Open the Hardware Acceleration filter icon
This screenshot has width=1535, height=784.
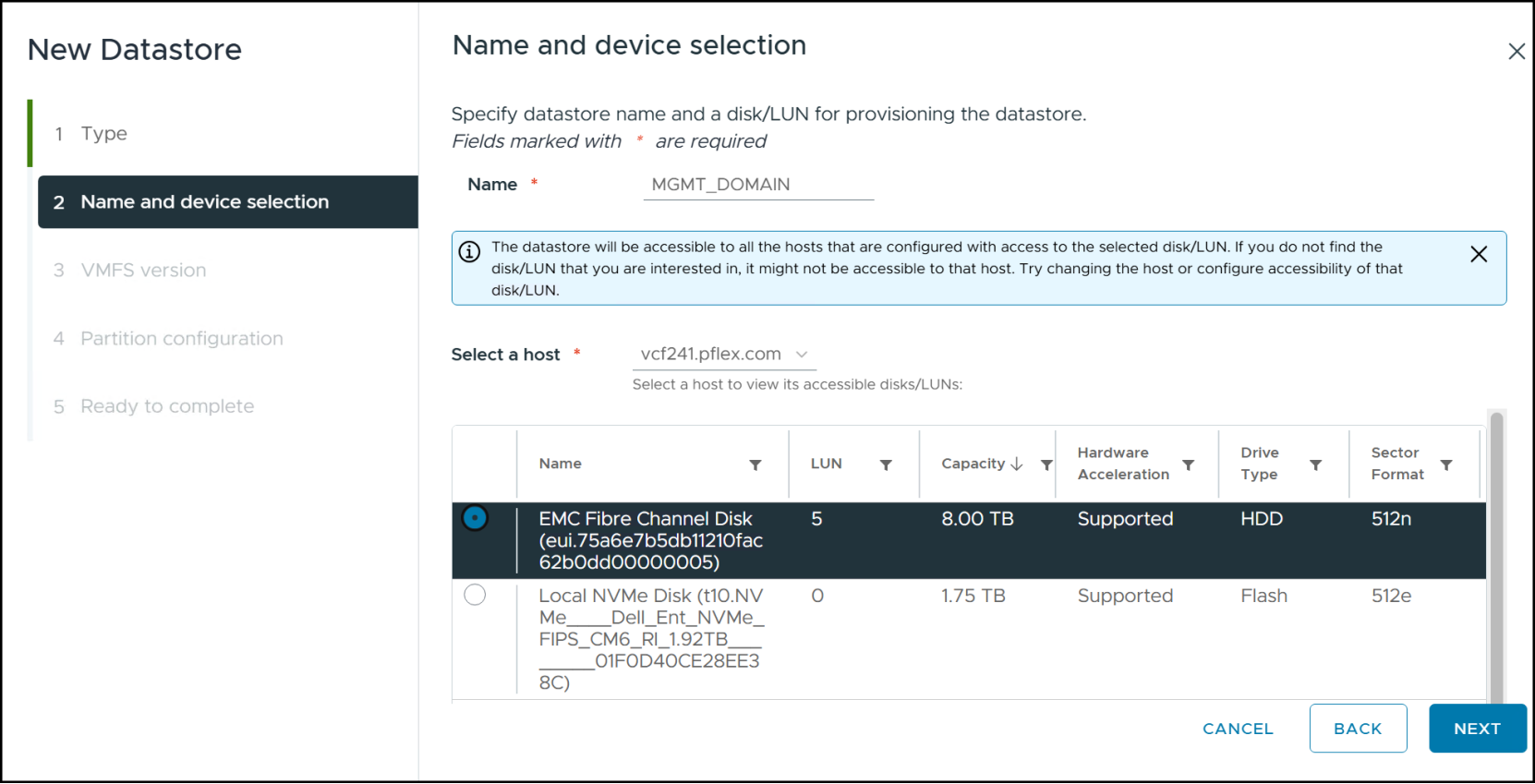click(1189, 464)
